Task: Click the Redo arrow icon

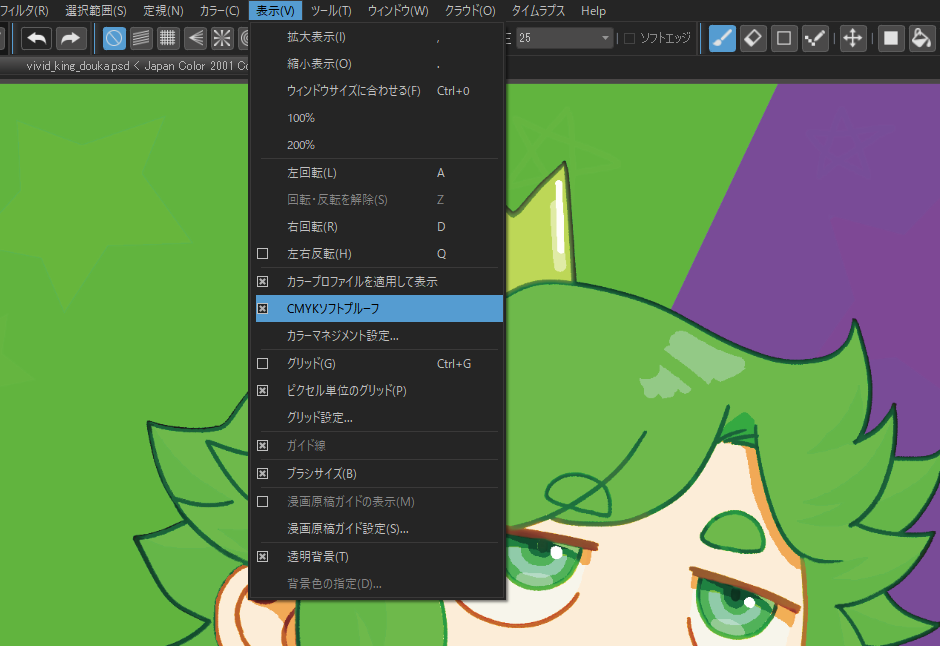Action: (71, 38)
